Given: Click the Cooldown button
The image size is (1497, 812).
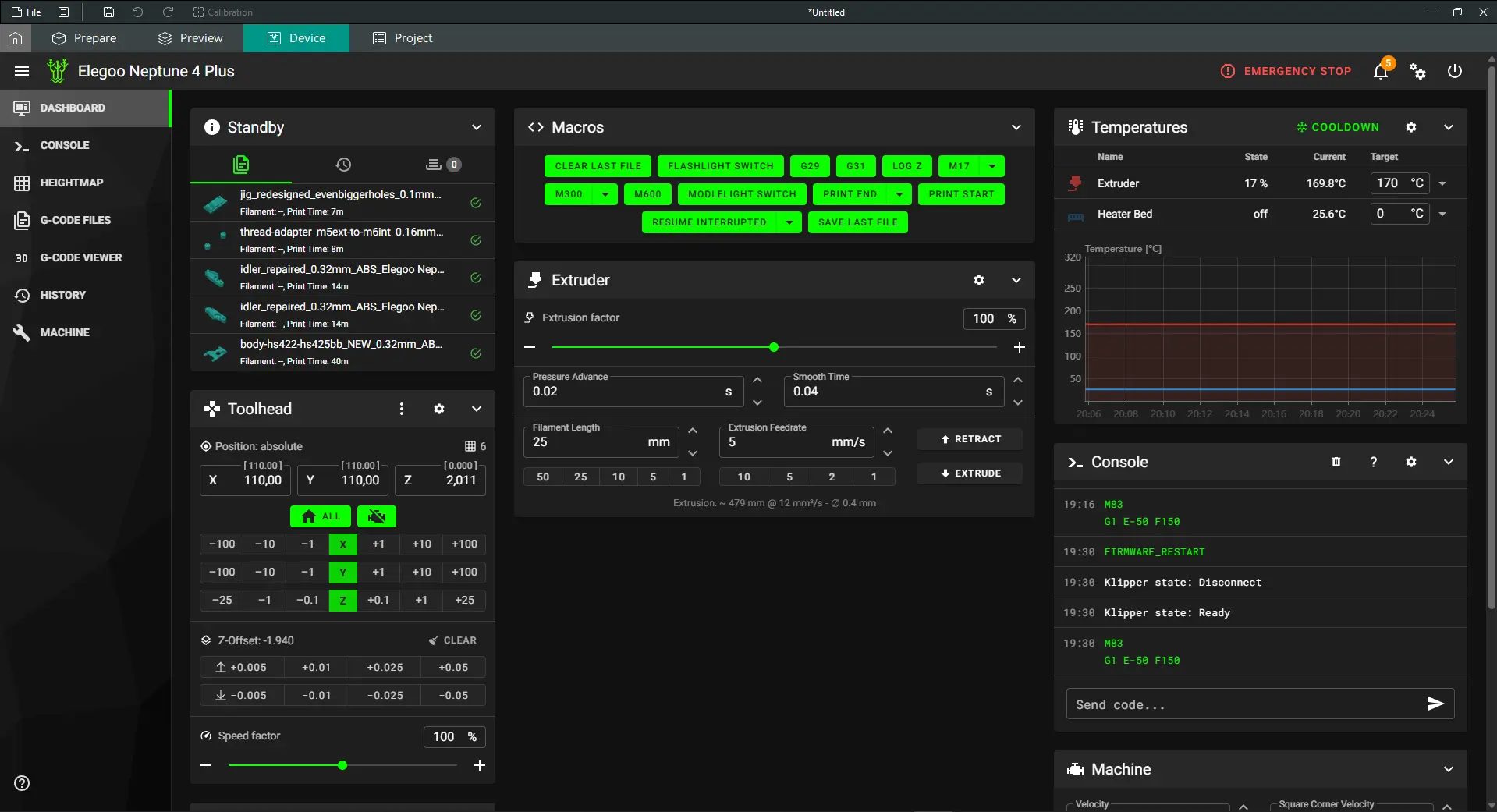Looking at the screenshot, I should click(1338, 127).
